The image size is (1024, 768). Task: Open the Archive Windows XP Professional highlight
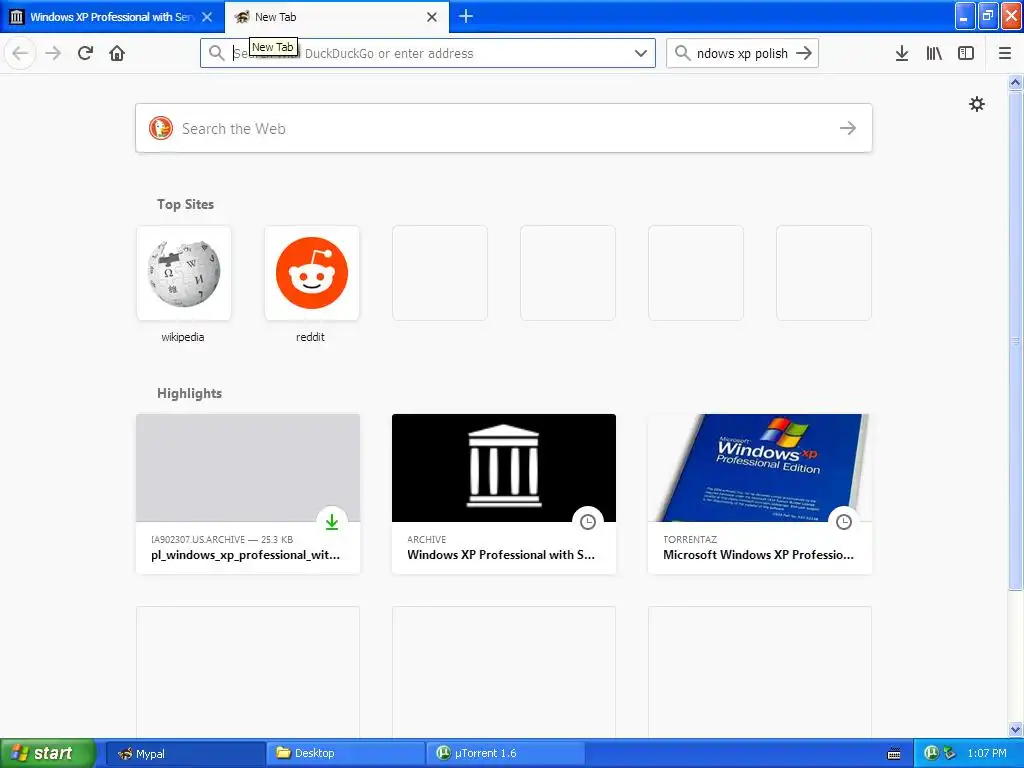(x=504, y=494)
